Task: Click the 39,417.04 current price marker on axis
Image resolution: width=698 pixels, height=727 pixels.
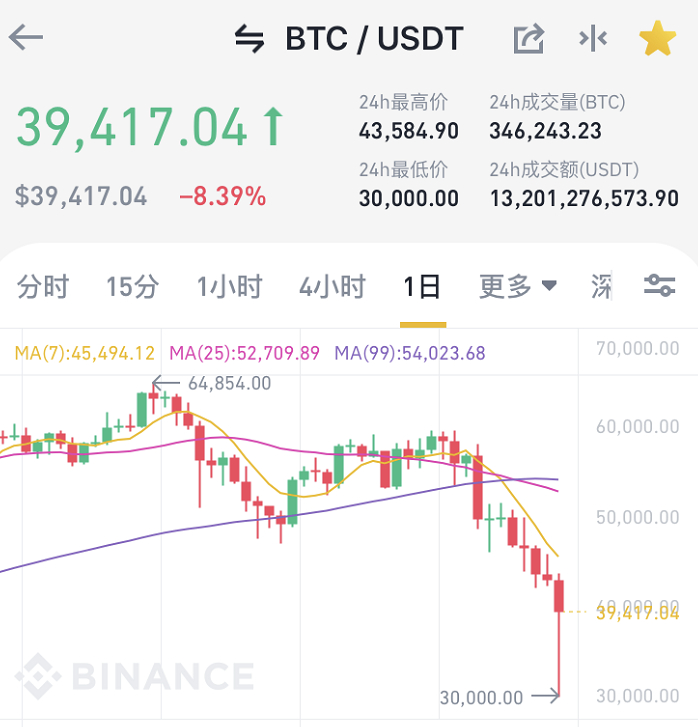Action: coord(637,612)
